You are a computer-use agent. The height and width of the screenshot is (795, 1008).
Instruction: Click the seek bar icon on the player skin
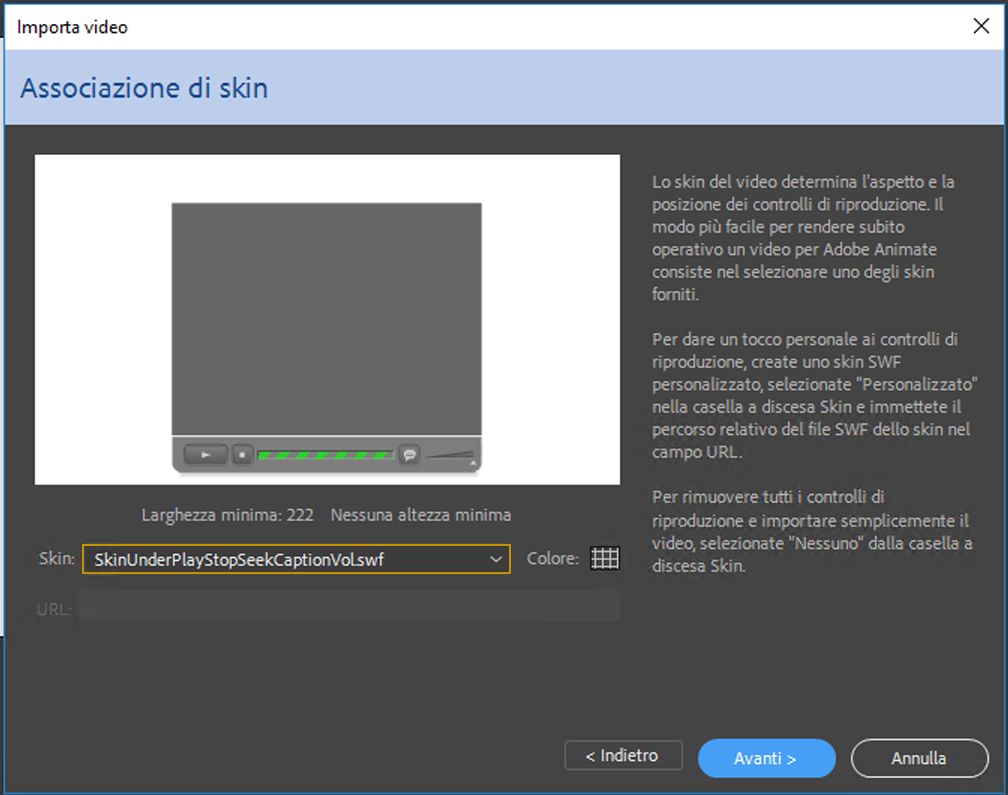[325, 455]
